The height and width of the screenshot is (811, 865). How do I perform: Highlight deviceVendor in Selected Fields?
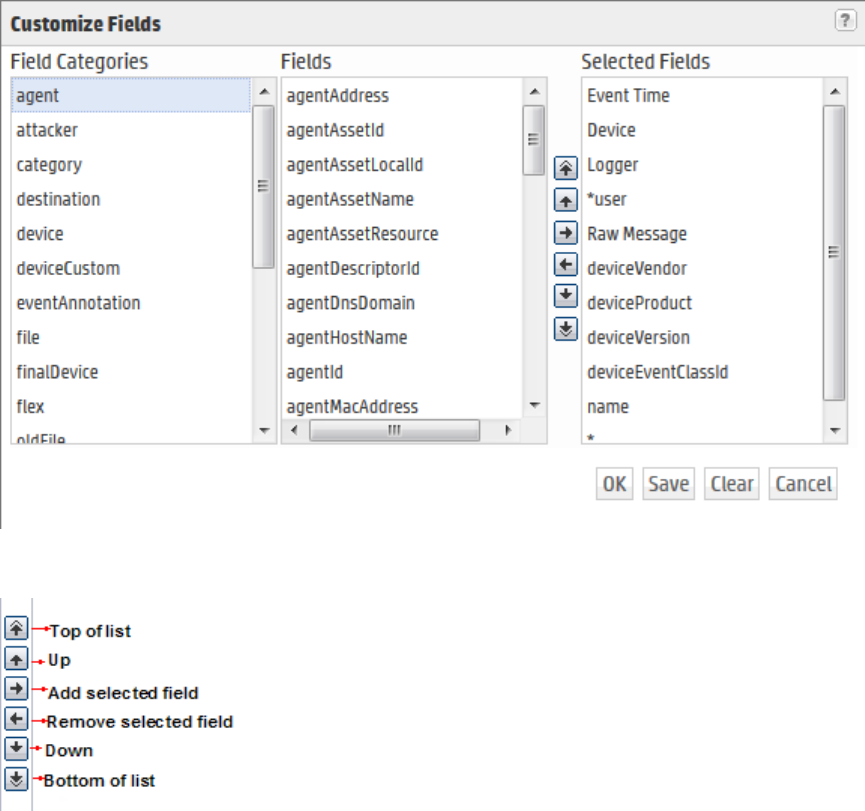(637, 268)
